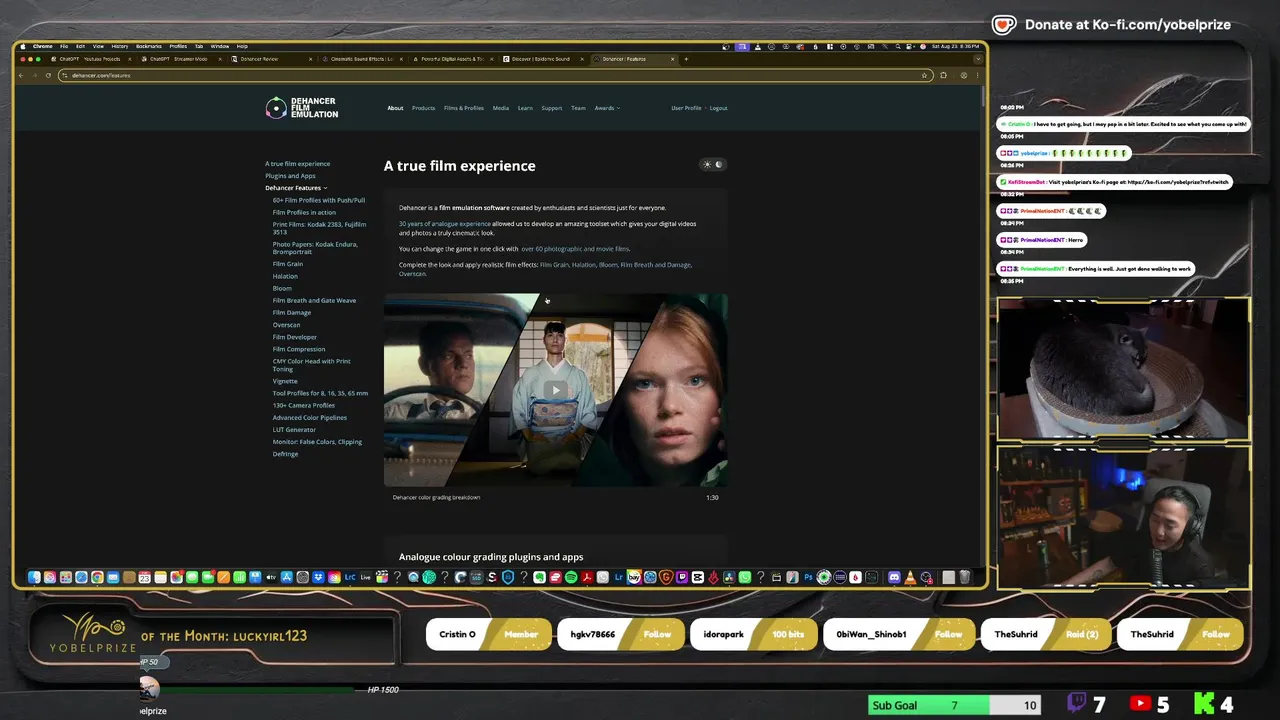The height and width of the screenshot is (720, 1280).
Task: Open the Media navigation item
Action: tap(501, 108)
